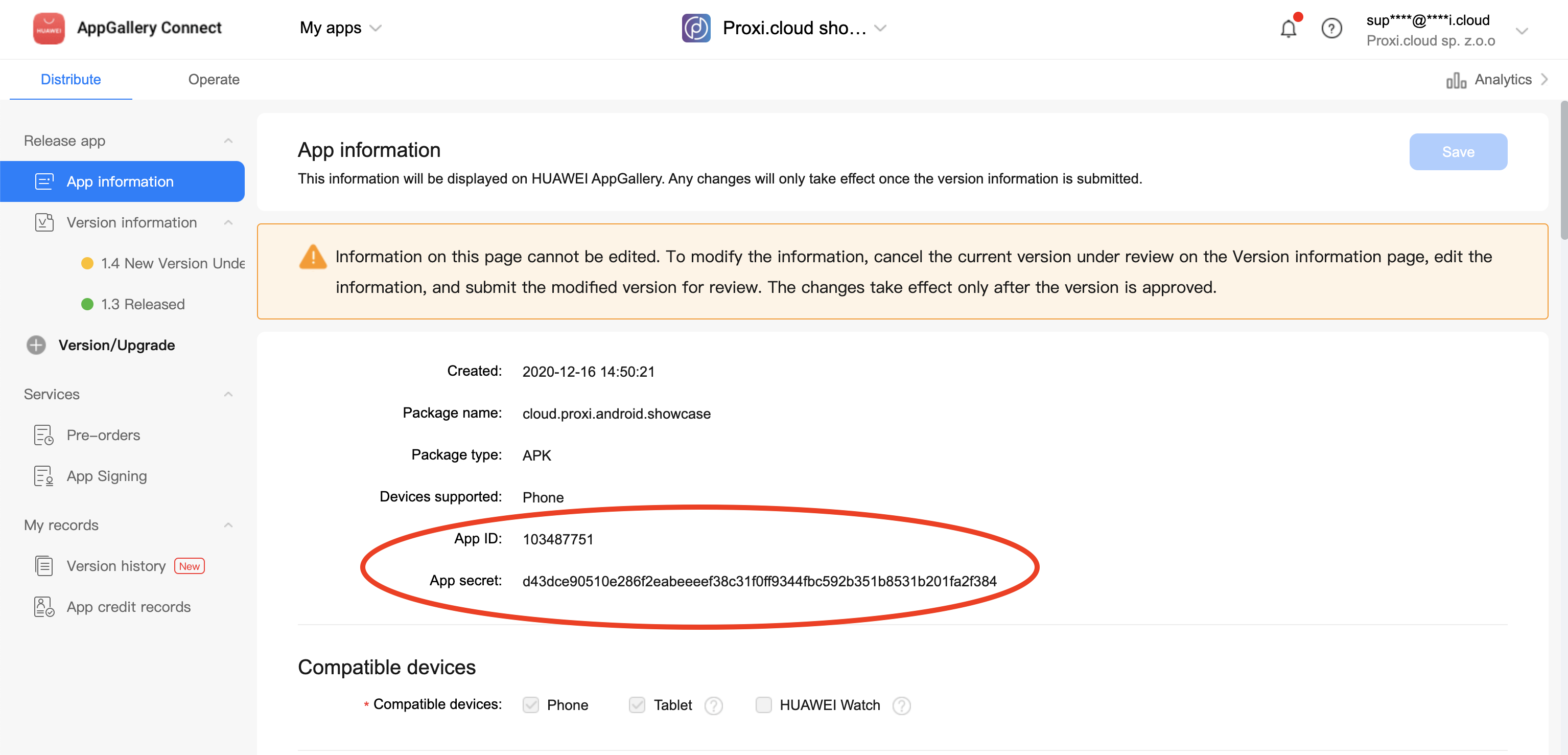The width and height of the screenshot is (1568, 755).
Task: Click the Save button
Action: point(1458,152)
